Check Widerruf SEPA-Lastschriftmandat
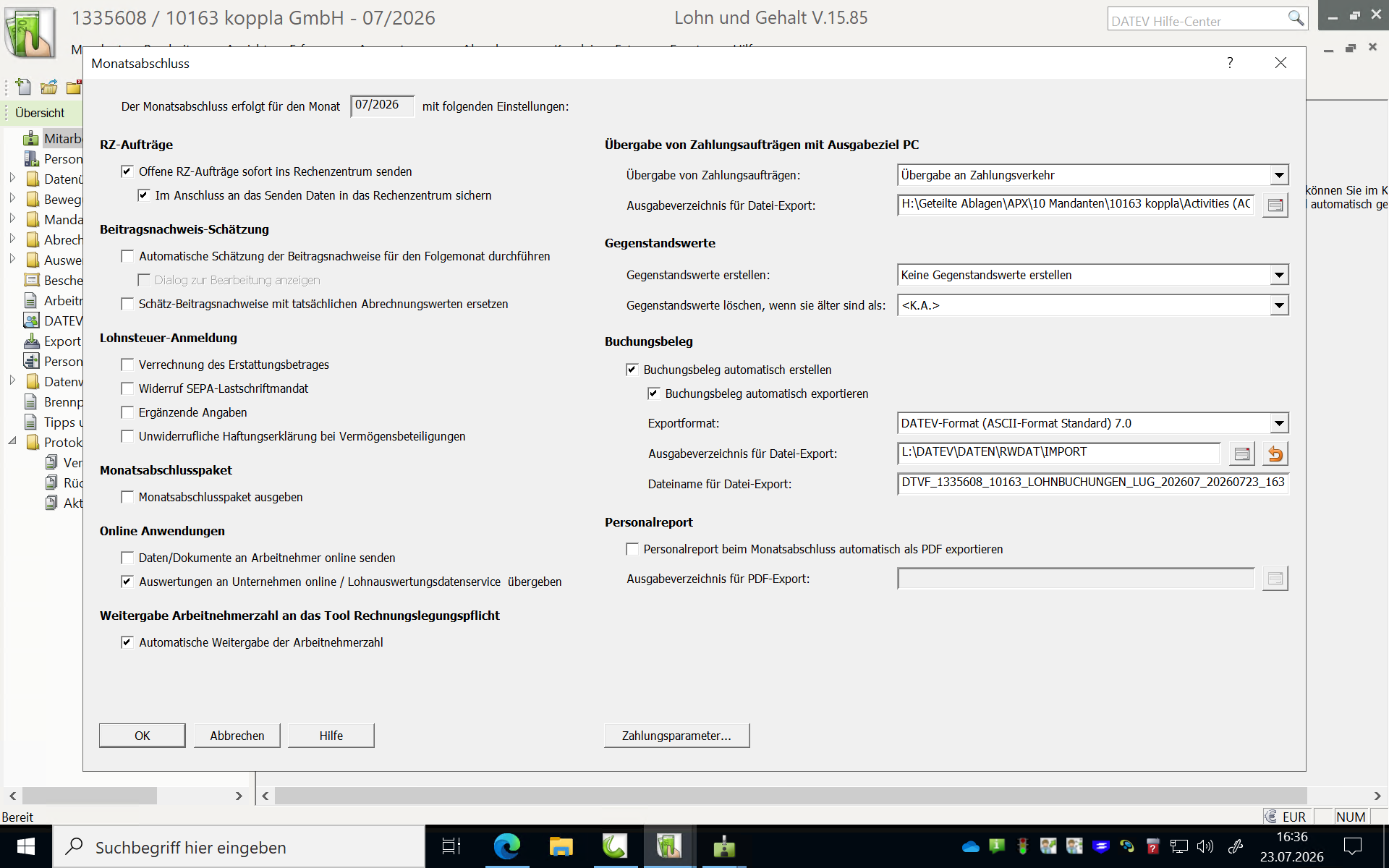Screen dimensions: 1389x868 point(127,388)
